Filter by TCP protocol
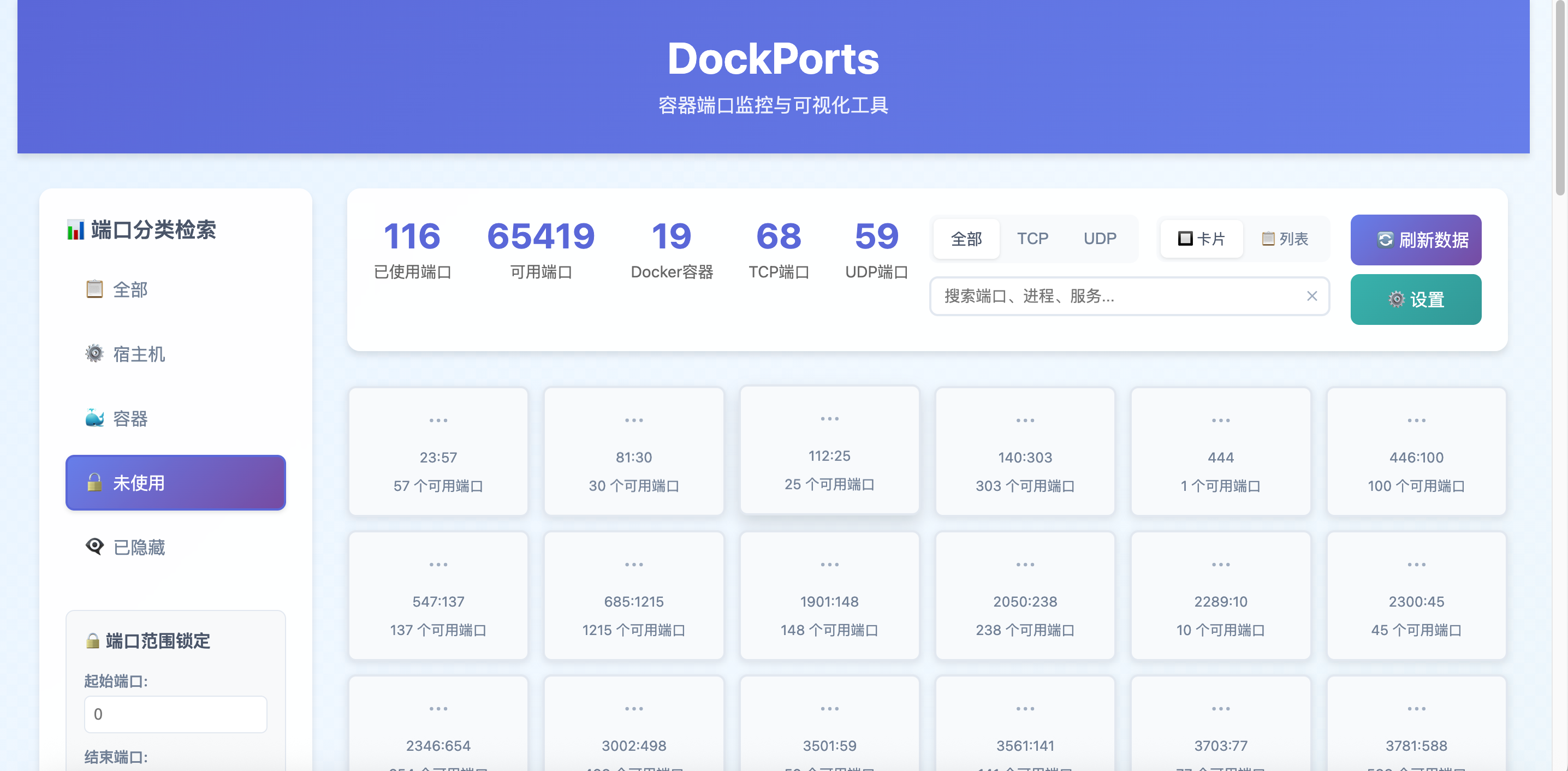This screenshot has width=1568, height=771. point(1032,239)
